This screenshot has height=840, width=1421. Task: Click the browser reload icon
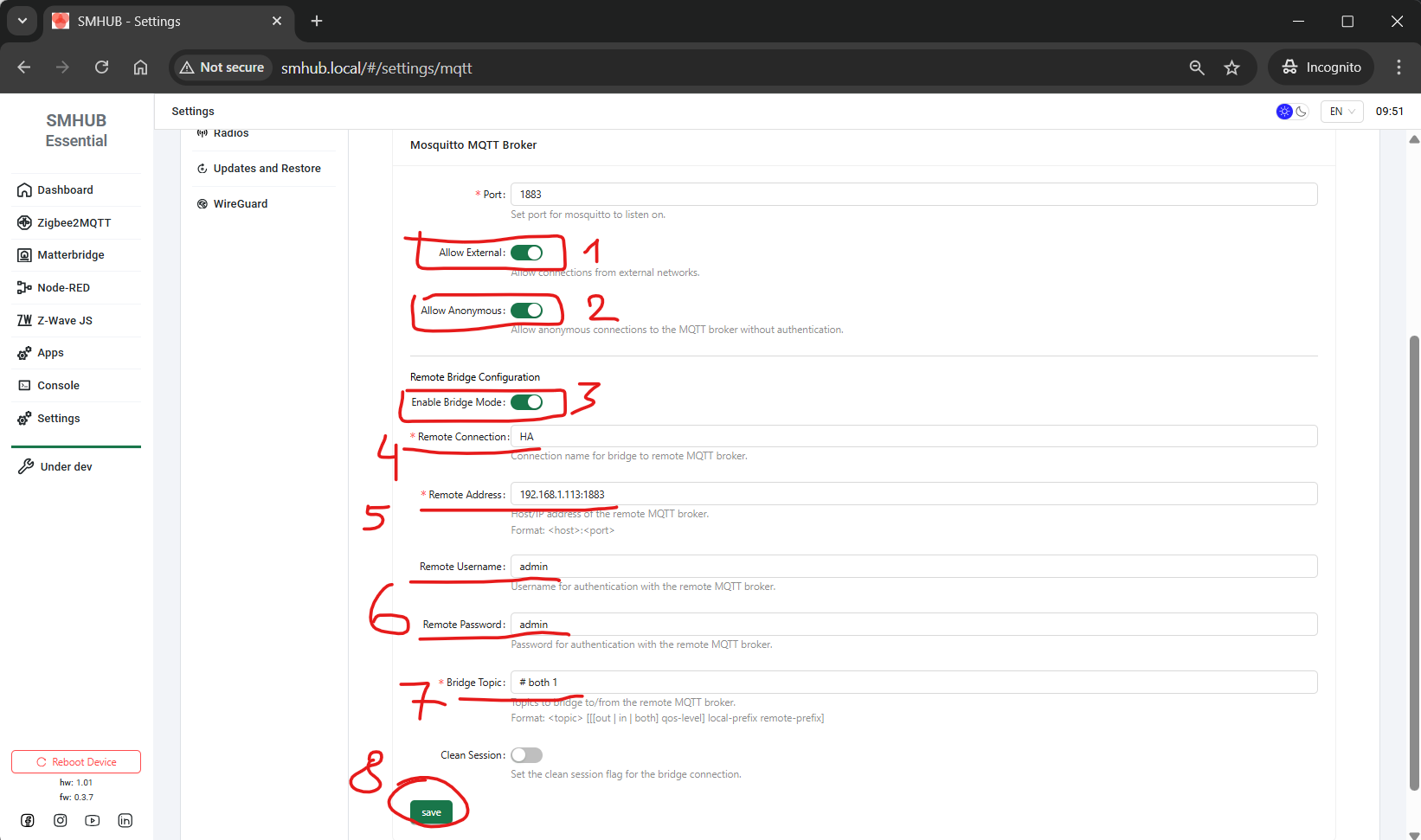(101, 67)
